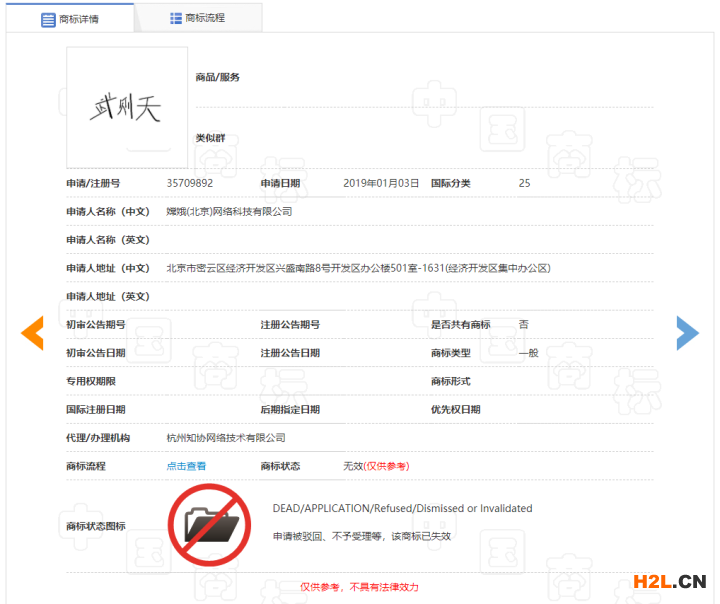Image resolution: width=720 pixels, height=604 pixels.
Task: Open the 武则天 trademark image
Action: (x=126, y=107)
